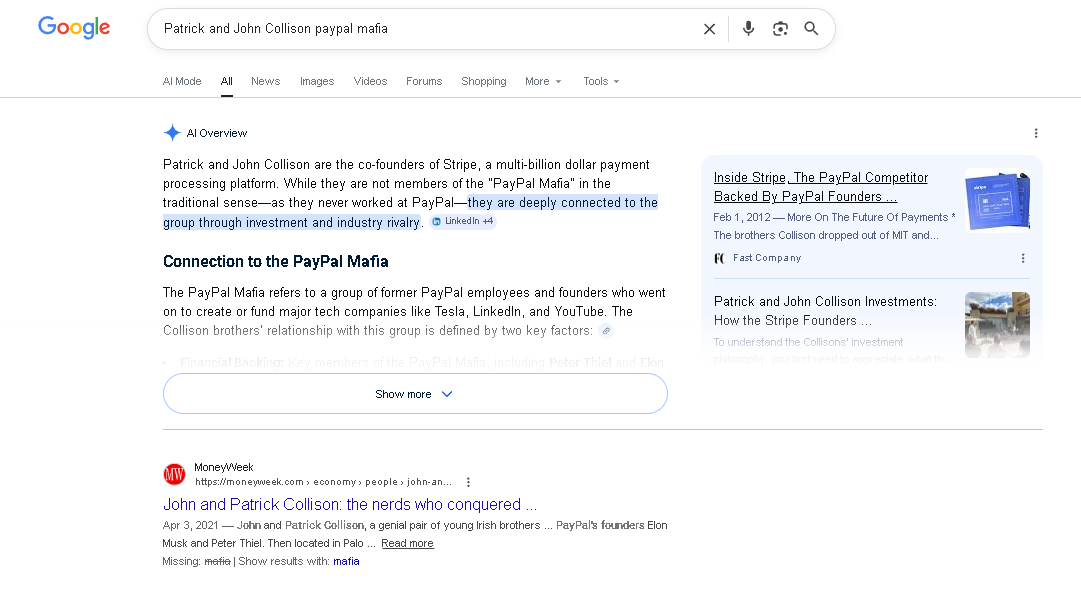This screenshot has width=1081, height=592.
Task: Open AI Overview three-dot options menu
Action: click(1035, 133)
